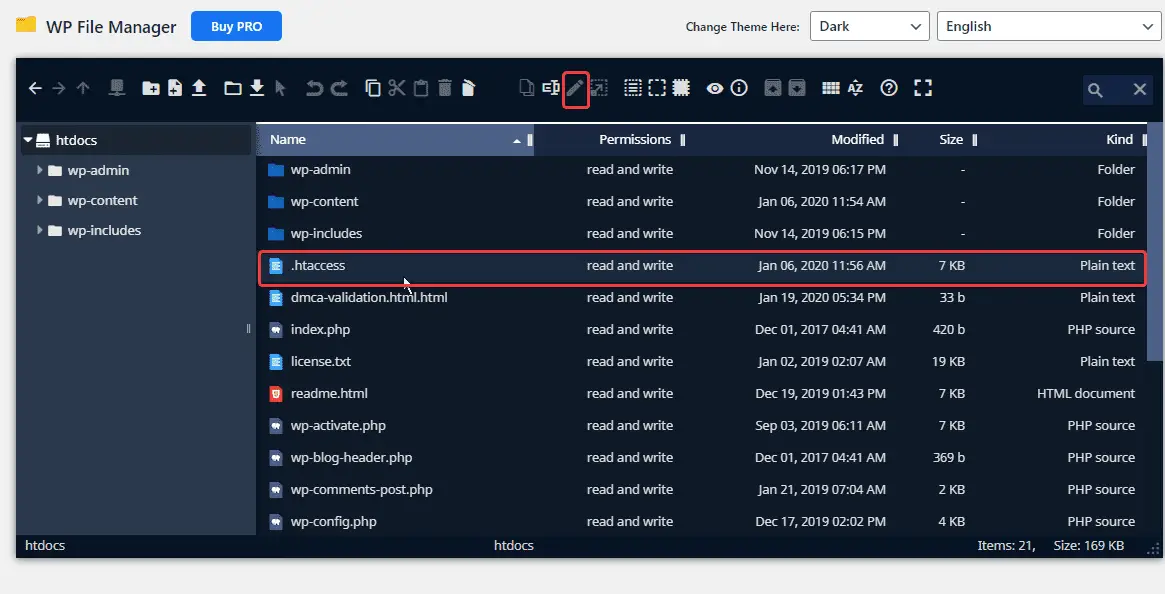Open the English language dropdown
Viewport: 1165px width, 594px height.
pyautogui.click(x=1048, y=26)
